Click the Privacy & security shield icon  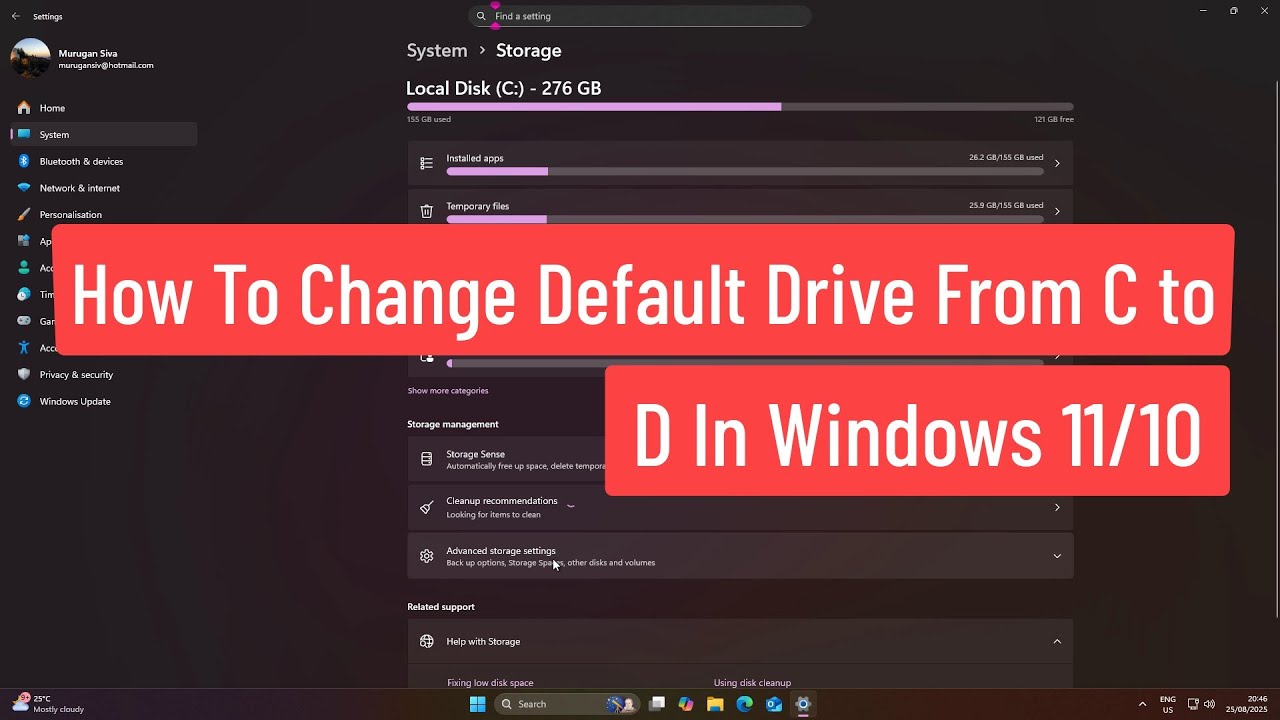tap(23, 374)
